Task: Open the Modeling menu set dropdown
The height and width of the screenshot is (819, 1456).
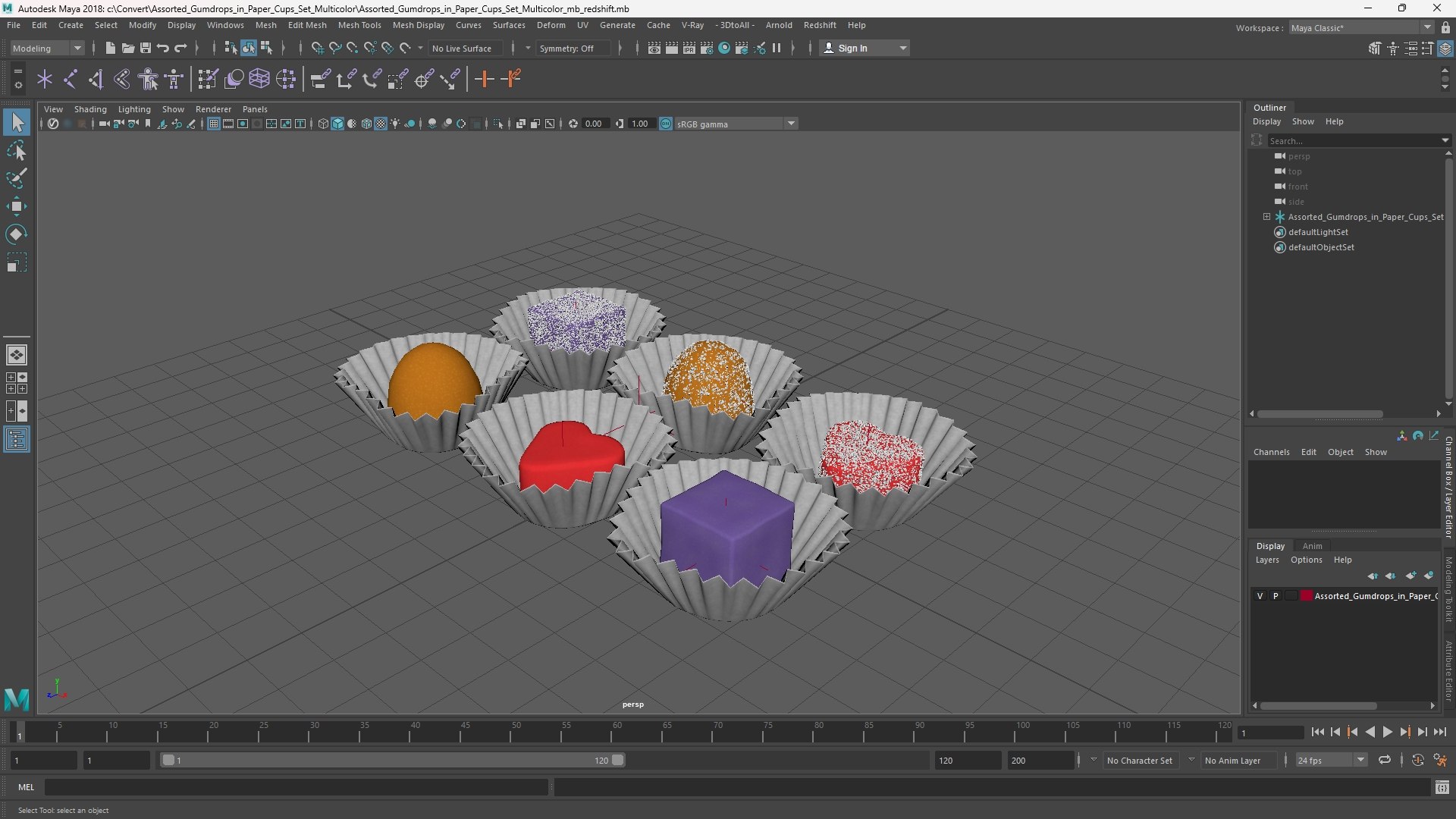Action: 47,48
